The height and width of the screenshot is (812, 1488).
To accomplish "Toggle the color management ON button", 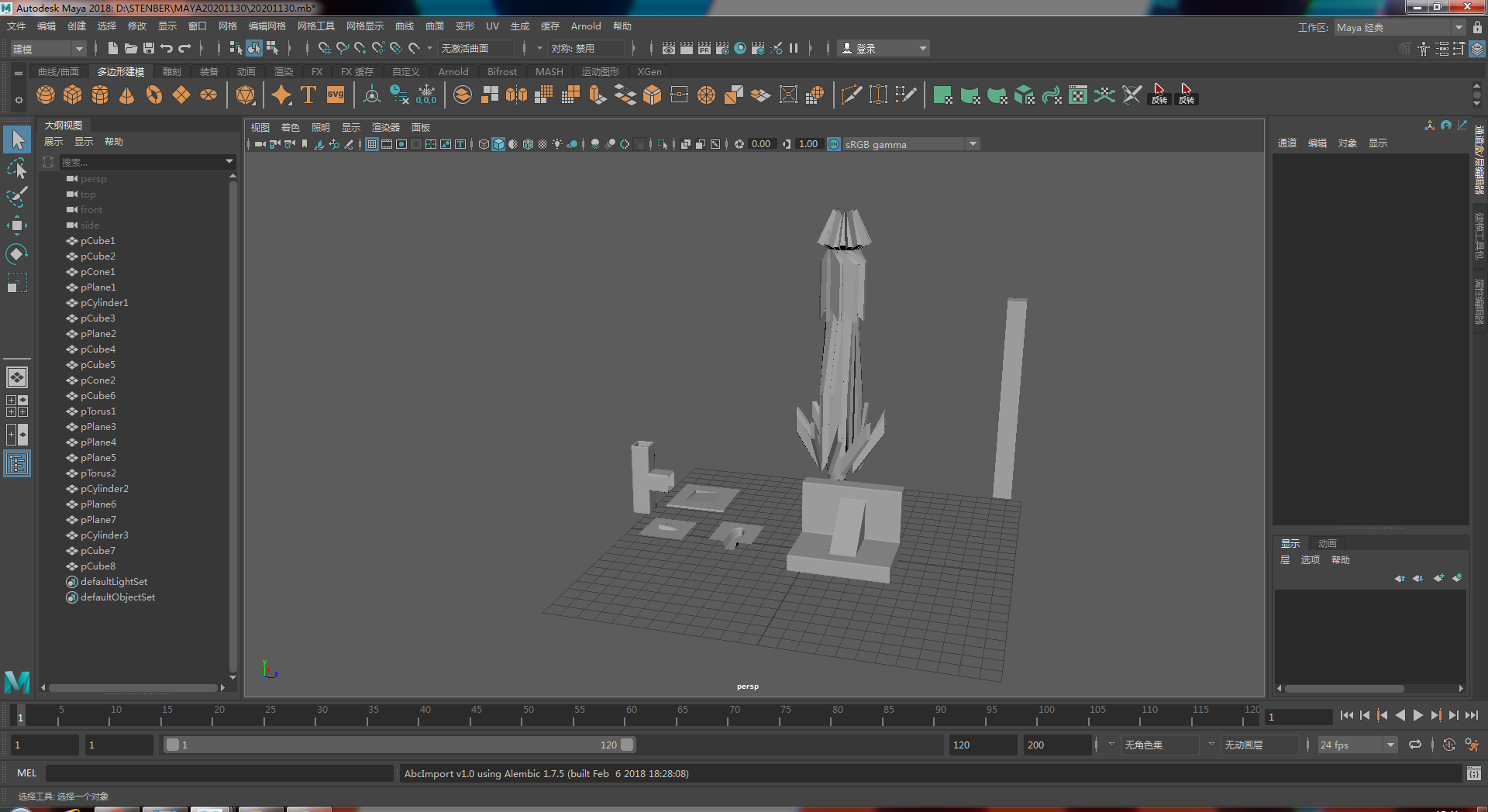I will [x=834, y=144].
